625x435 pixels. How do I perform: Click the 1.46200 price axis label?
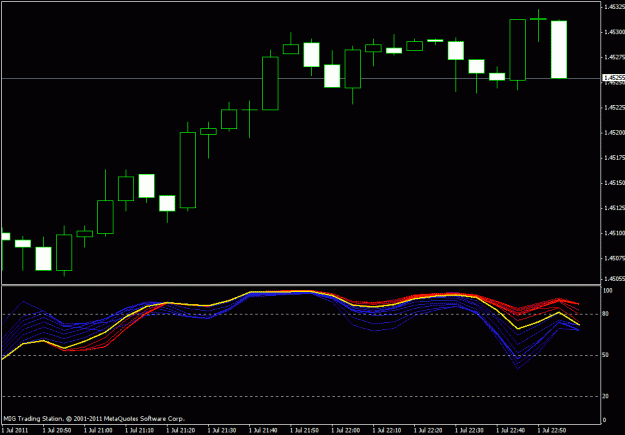[x=614, y=132]
